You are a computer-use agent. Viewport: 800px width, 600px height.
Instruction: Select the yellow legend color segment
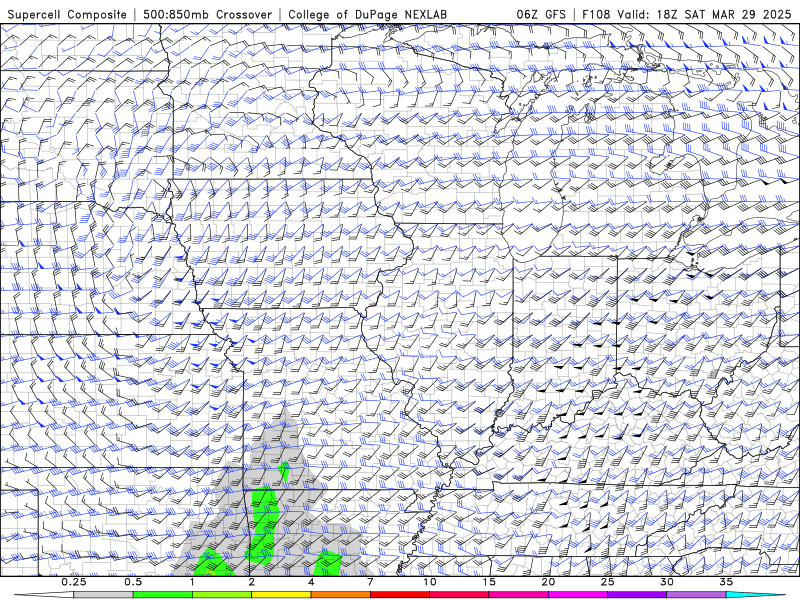[x=281, y=595]
